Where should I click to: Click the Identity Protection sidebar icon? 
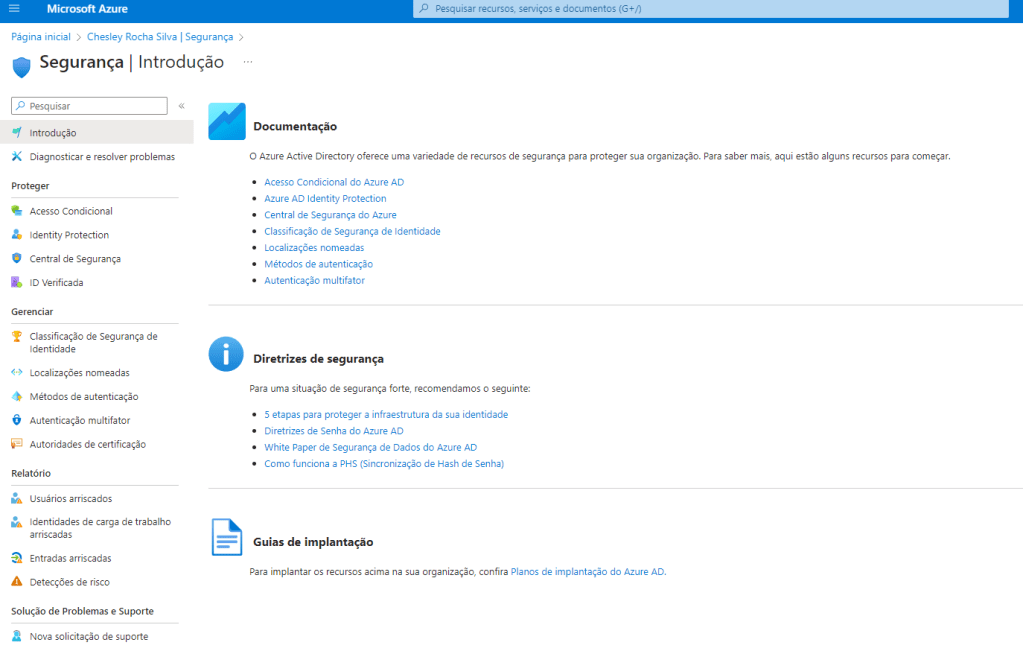pyautogui.click(x=17, y=235)
